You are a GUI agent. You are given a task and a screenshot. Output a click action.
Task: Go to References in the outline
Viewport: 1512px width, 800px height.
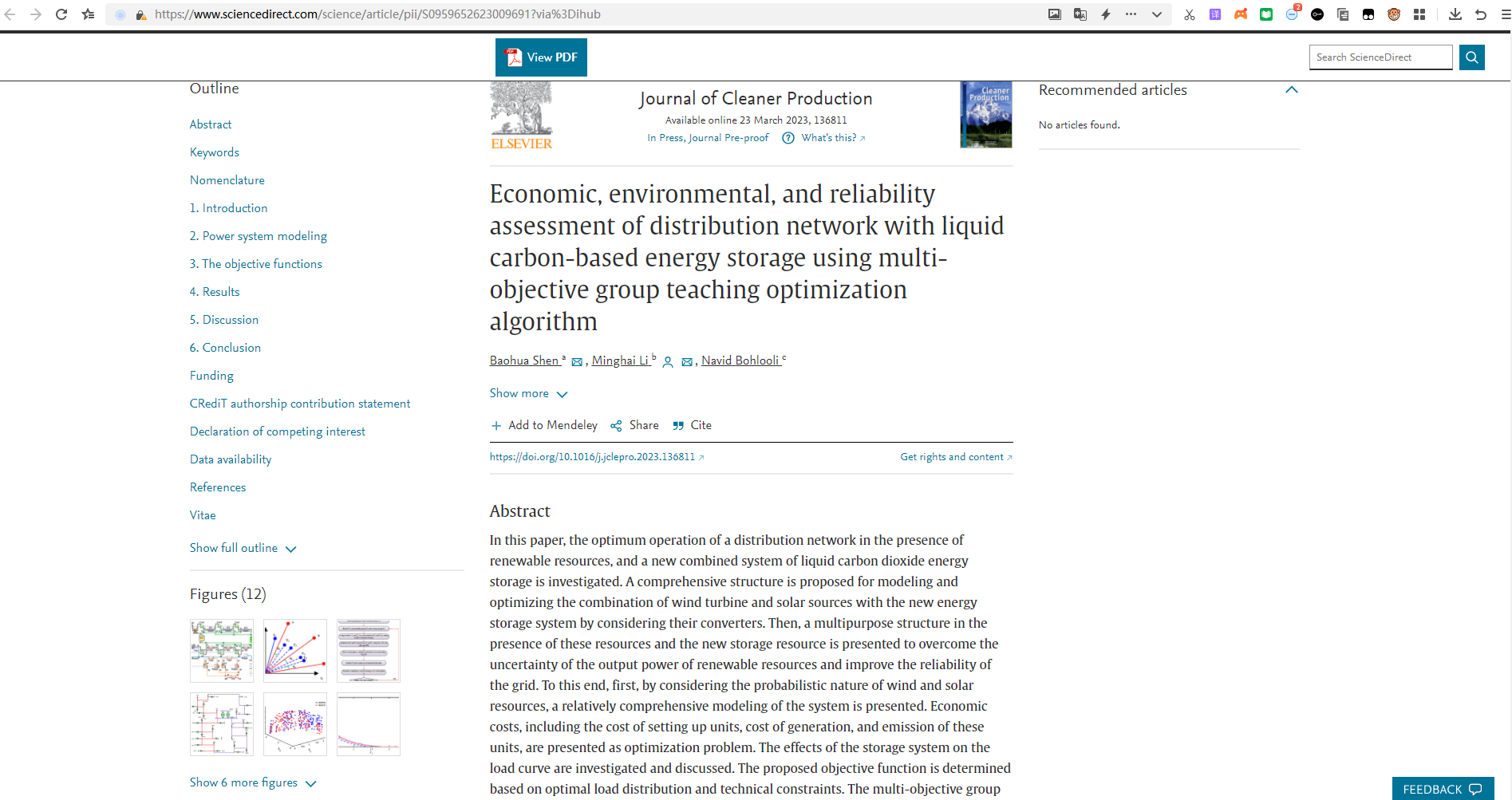pos(218,487)
